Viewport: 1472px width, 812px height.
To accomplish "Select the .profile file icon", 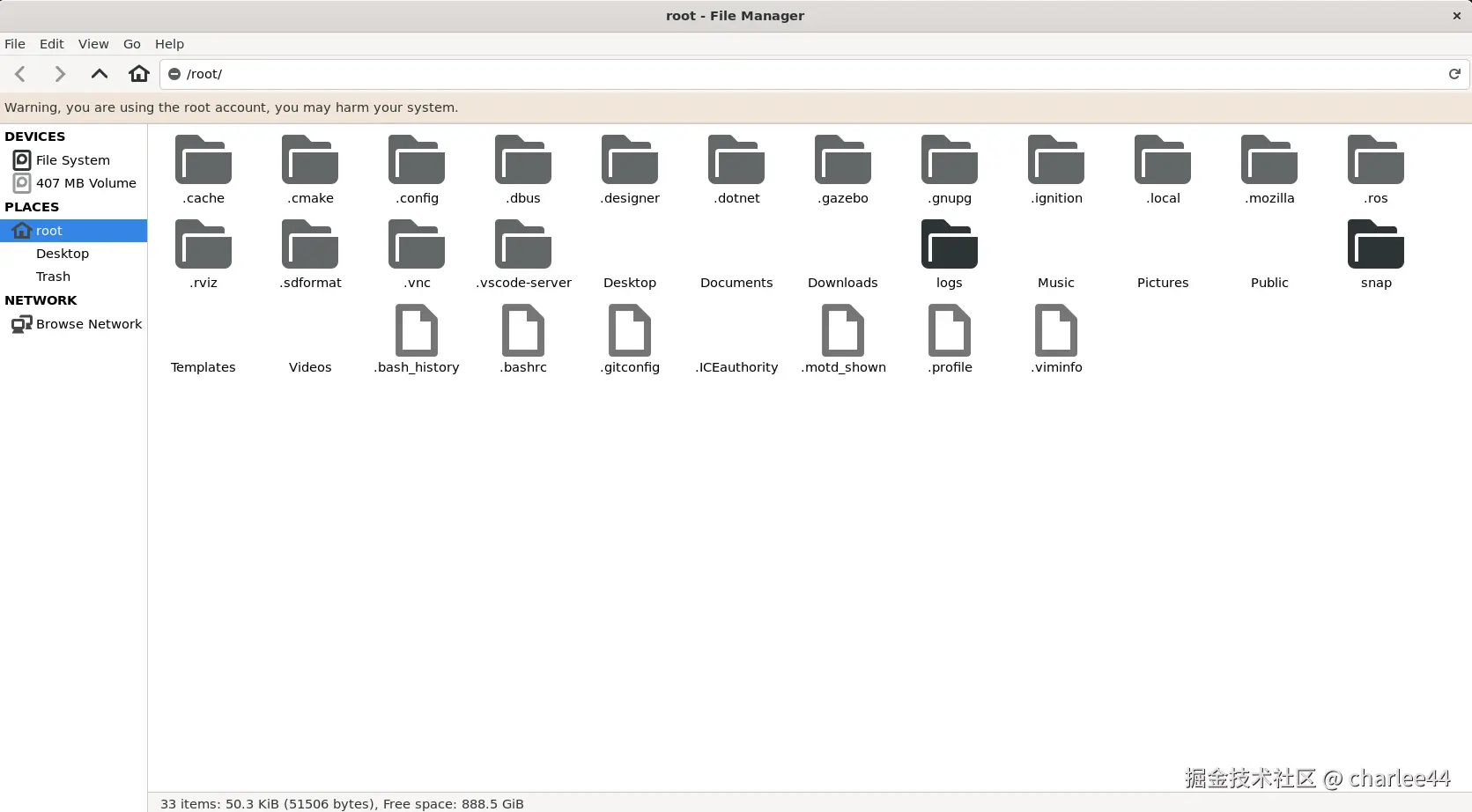I will 950,329.
